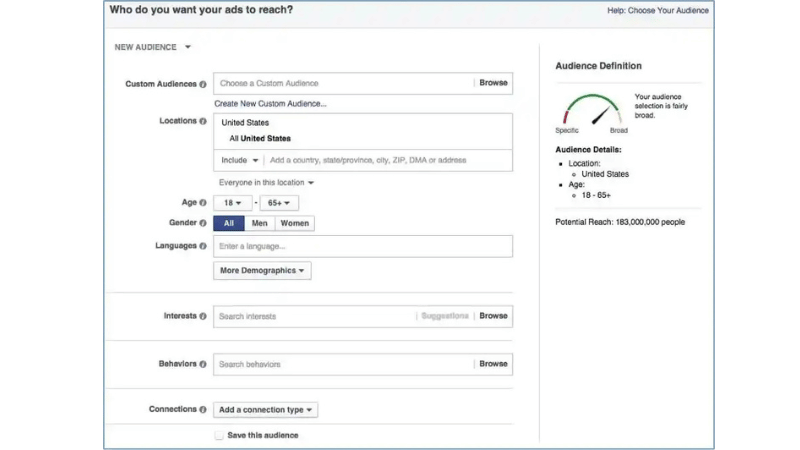This screenshot has width=800, height=450.
Task: Click Potential Reach 183,000,000 people text
Action: [620, 222]
